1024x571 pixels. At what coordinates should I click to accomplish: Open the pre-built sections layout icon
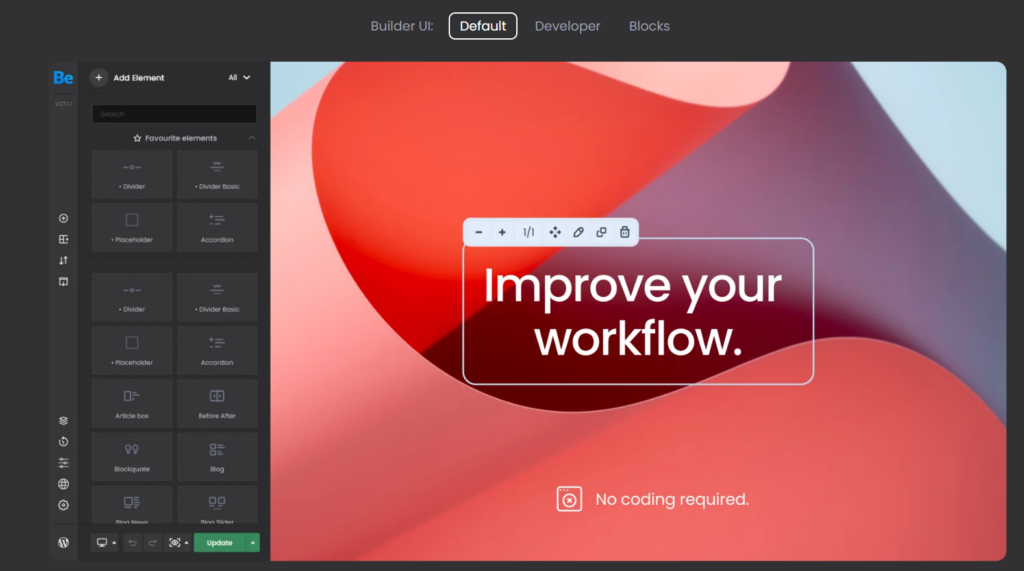tap(63, 239)
